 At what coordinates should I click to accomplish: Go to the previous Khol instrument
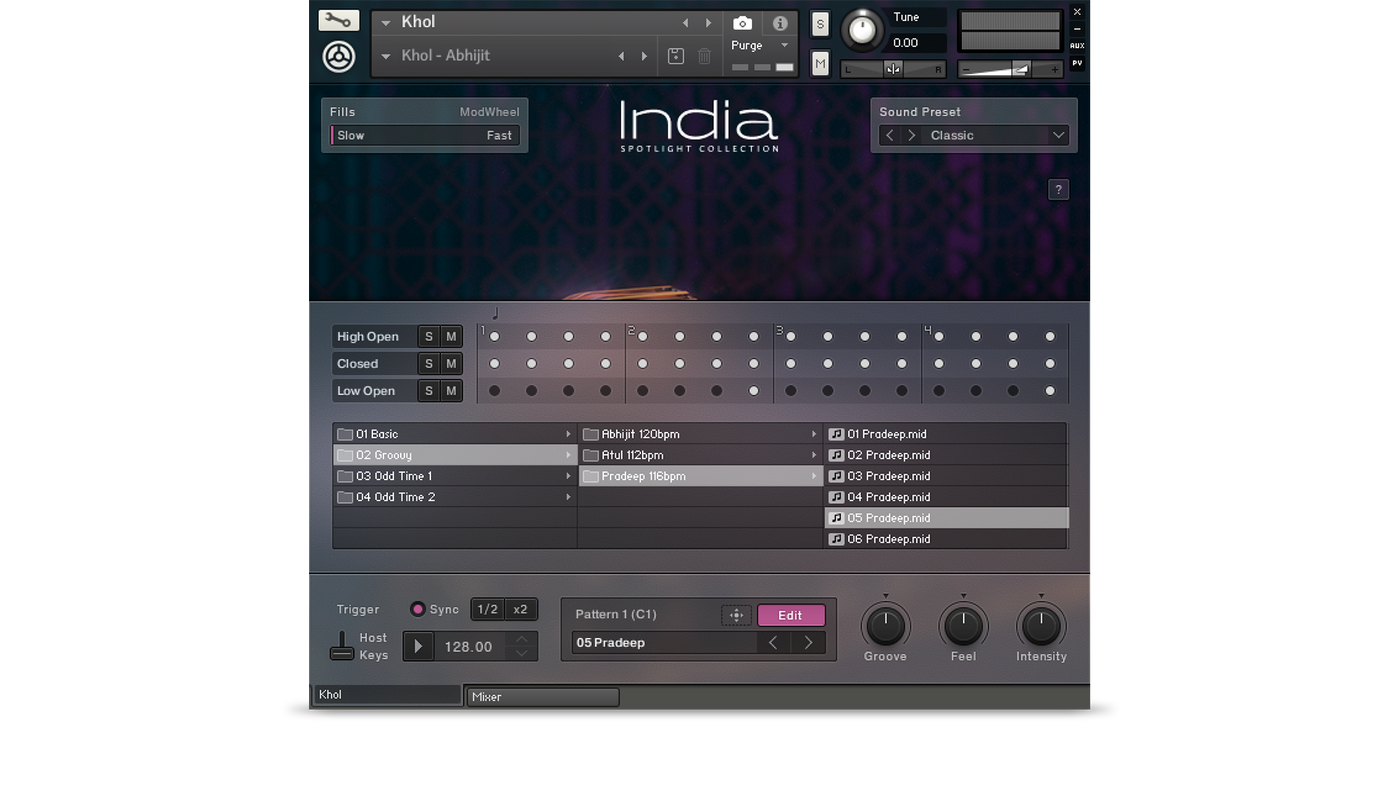click(685, 23)
